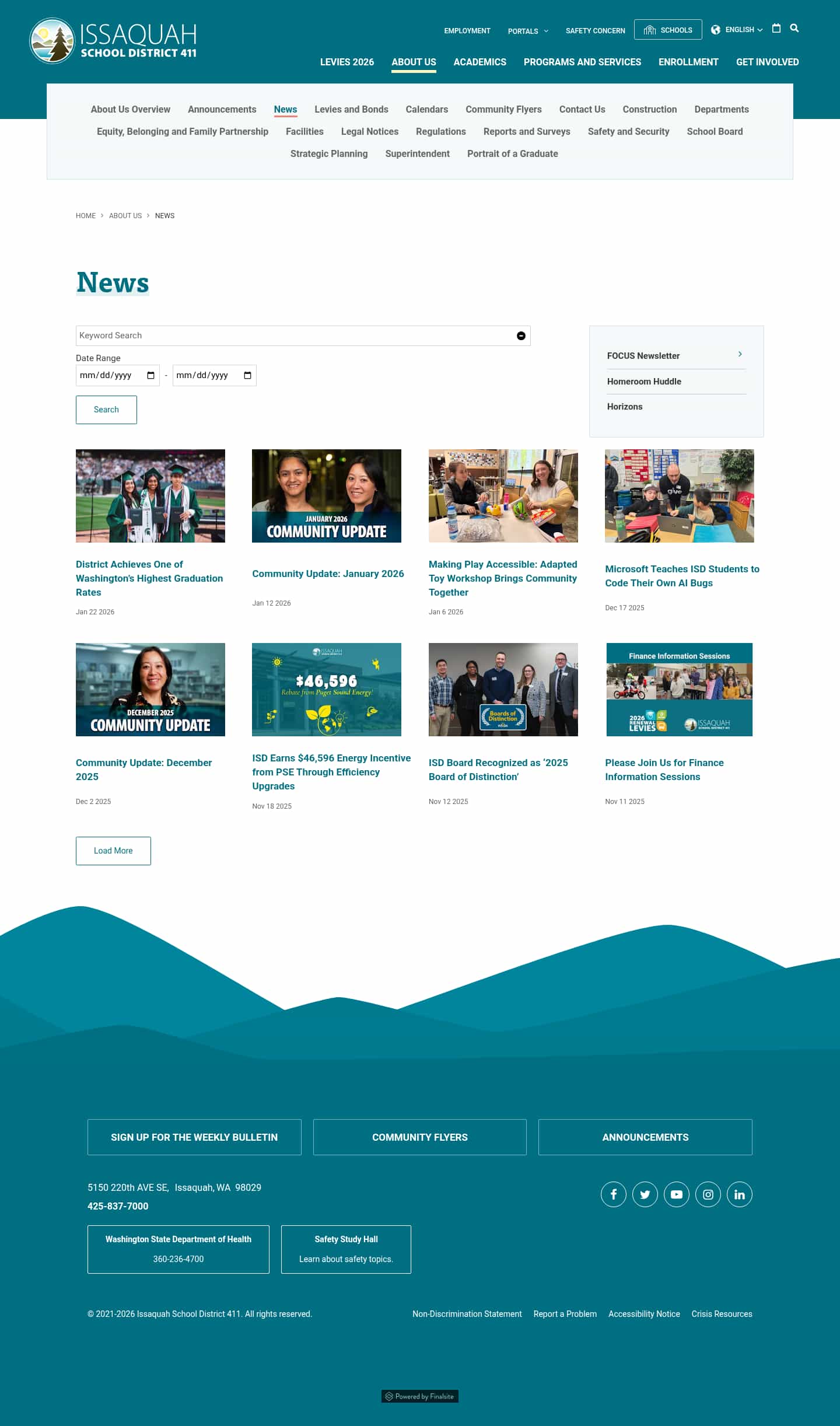Open Portrait of a Graduate
This screenshot has width=840, height=1426.
(512, 153)
